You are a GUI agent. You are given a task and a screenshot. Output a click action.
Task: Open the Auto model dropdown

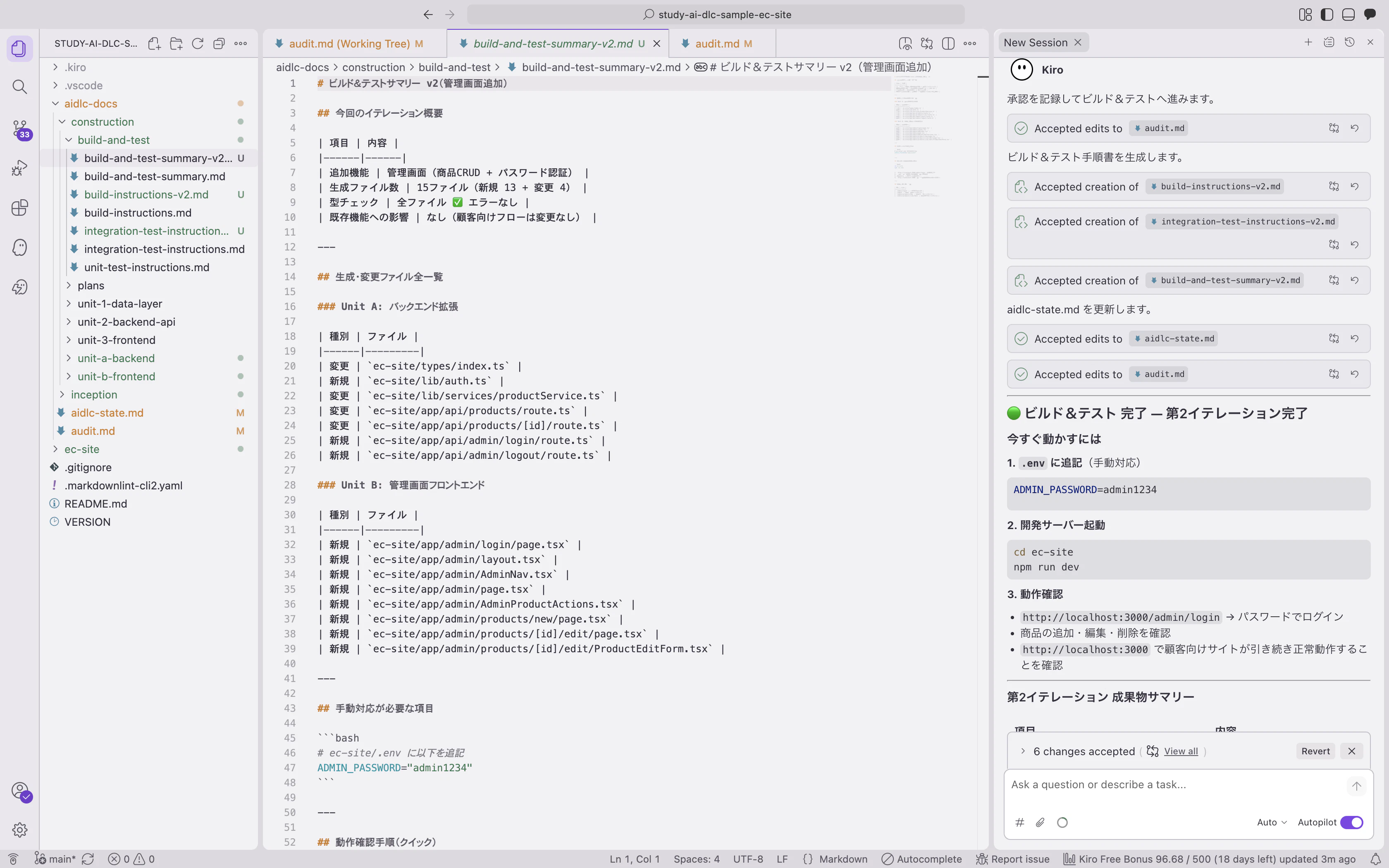[x=1271, y=822]
